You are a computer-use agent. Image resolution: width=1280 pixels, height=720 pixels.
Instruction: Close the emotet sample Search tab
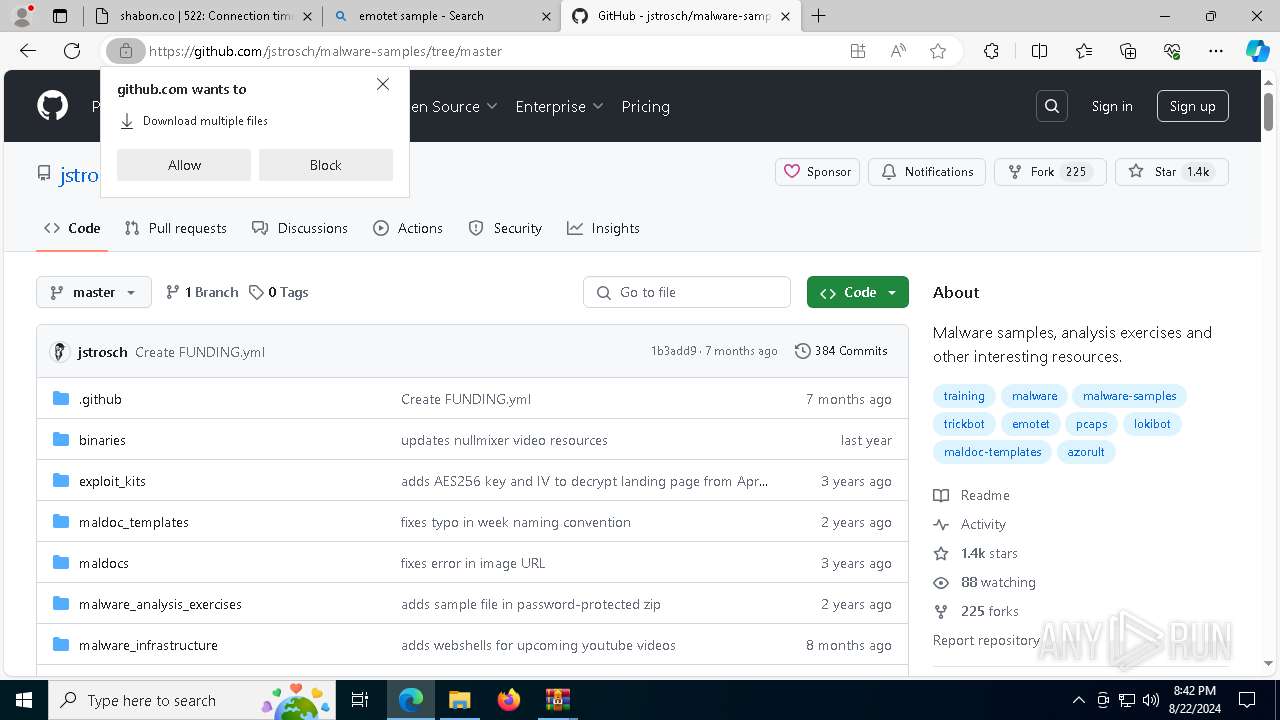546,16
